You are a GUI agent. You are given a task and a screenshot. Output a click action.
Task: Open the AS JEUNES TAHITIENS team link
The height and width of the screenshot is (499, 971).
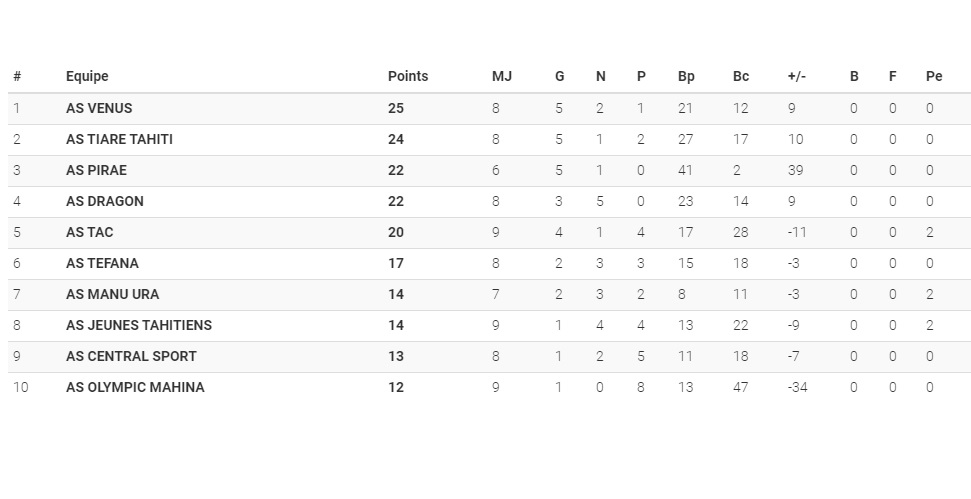tap(139, 325)
